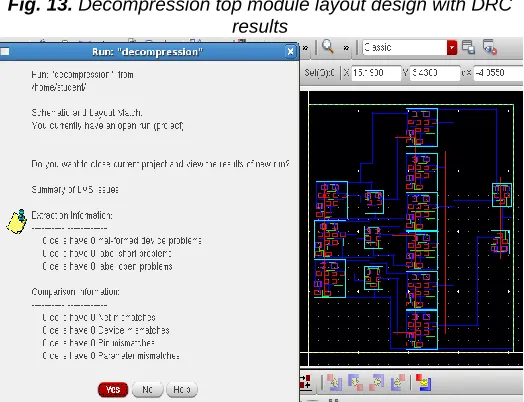Click align icon with pink square top-left
The image size is (524, 402).
tap(334, 382)
